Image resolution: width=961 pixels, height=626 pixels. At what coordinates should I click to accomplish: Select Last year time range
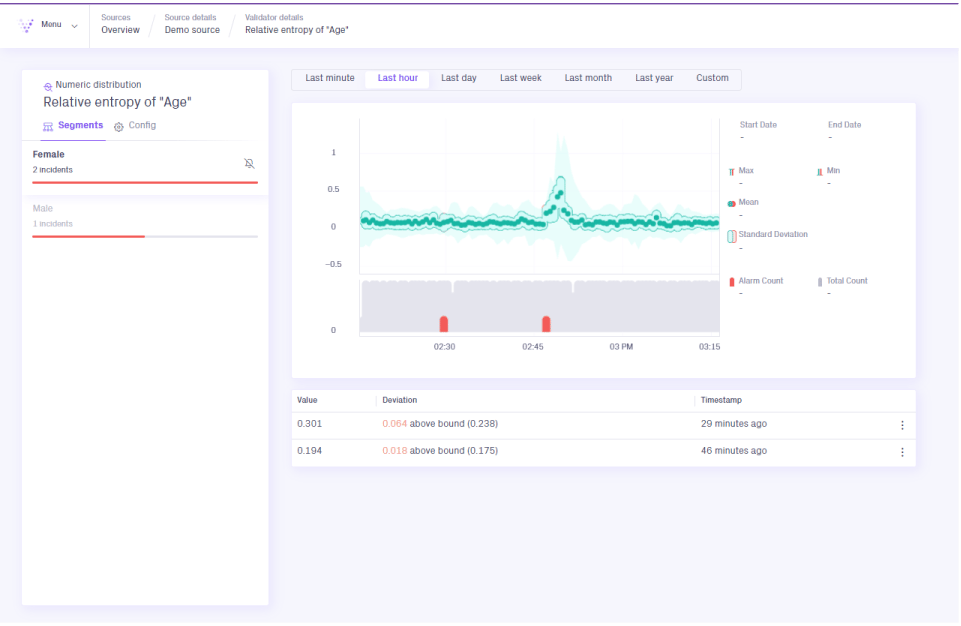654,78
